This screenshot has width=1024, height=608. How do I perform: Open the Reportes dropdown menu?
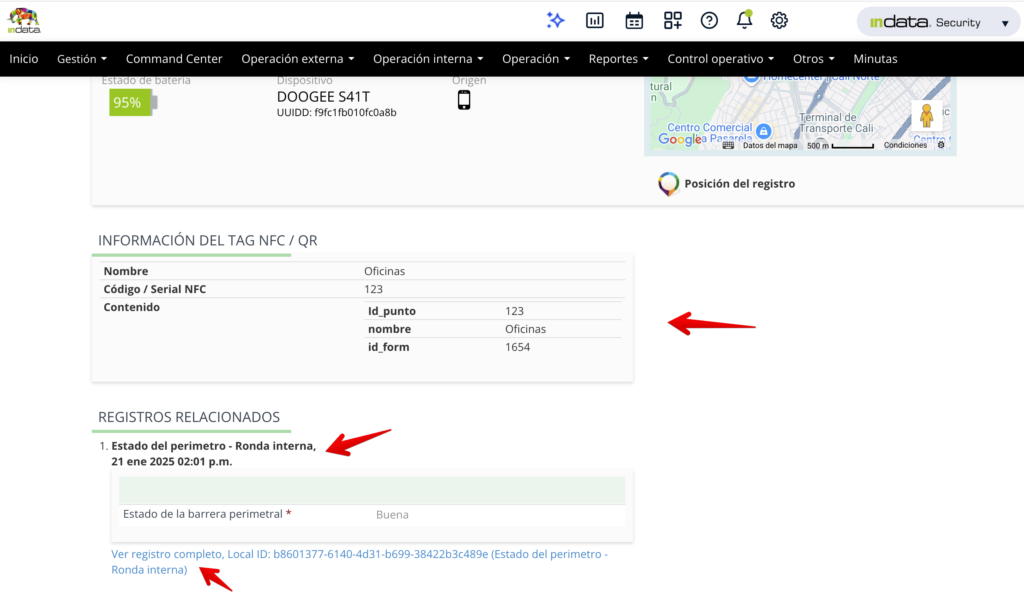click(618, 59)
